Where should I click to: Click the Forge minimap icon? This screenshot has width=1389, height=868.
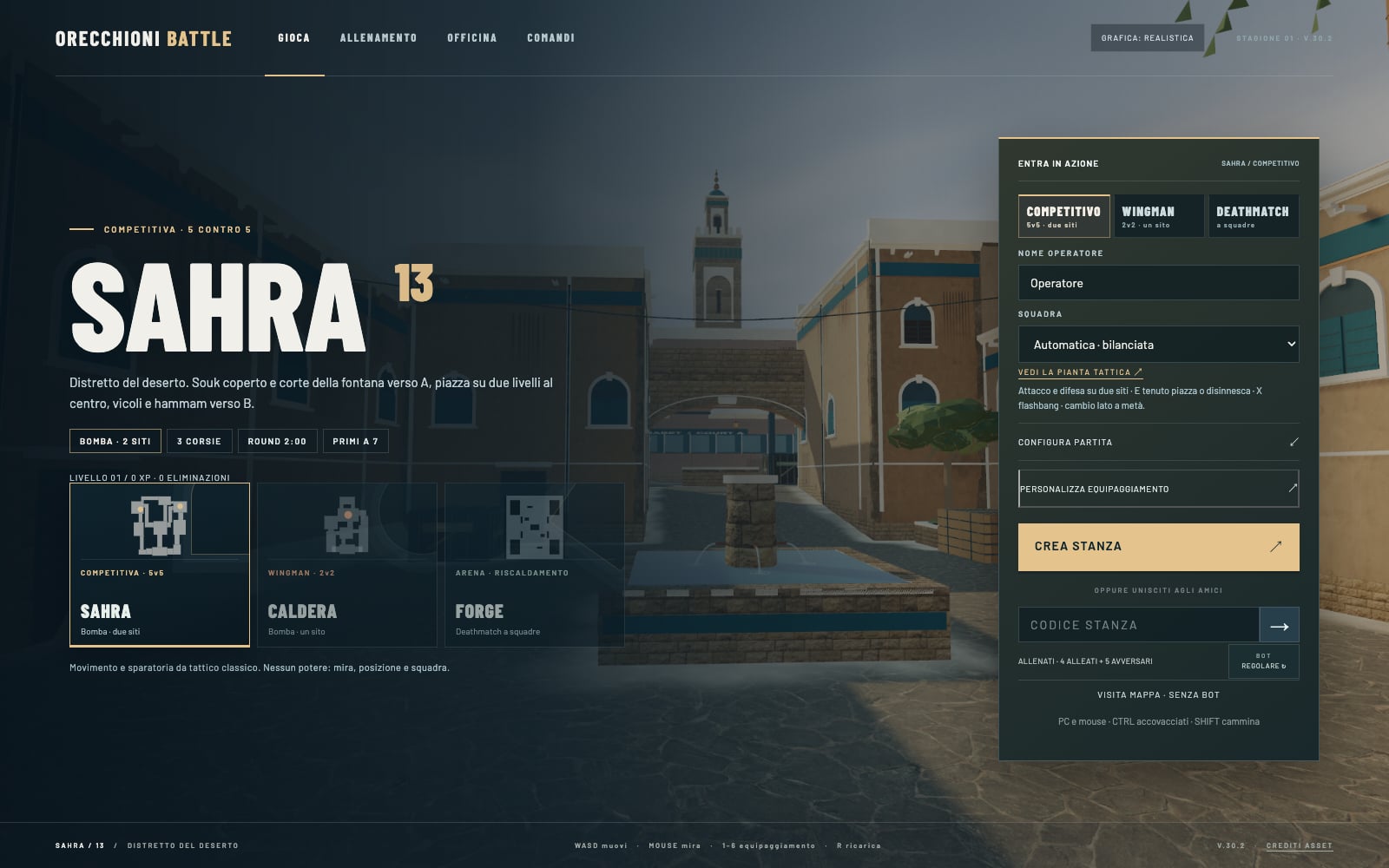click(x=535, y=526)
